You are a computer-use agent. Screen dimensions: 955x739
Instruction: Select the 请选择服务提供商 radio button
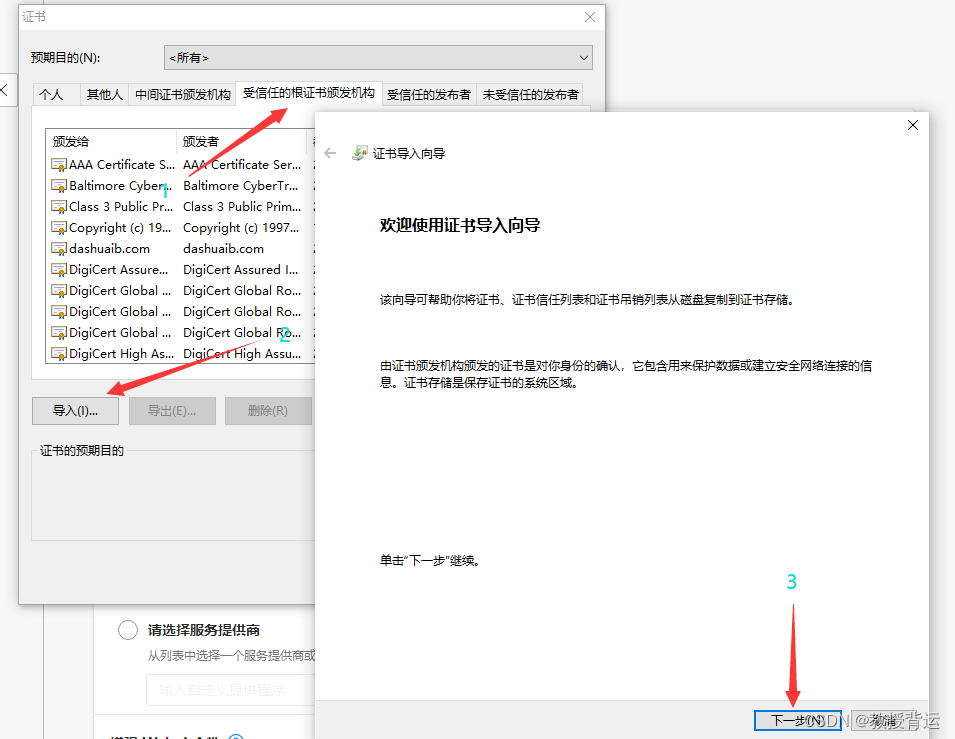click(128, 630)
